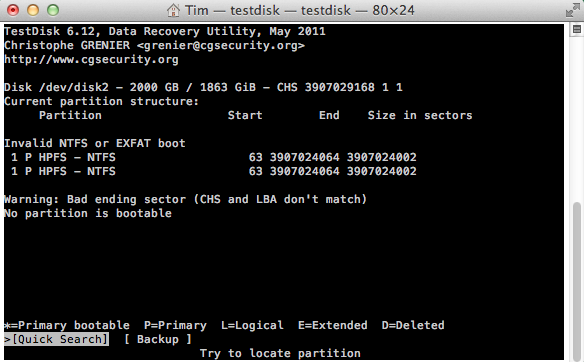584x362 pixels.
Task: Click 'Warning: Bad ending sector' message
Action: (x=185, y=199)
